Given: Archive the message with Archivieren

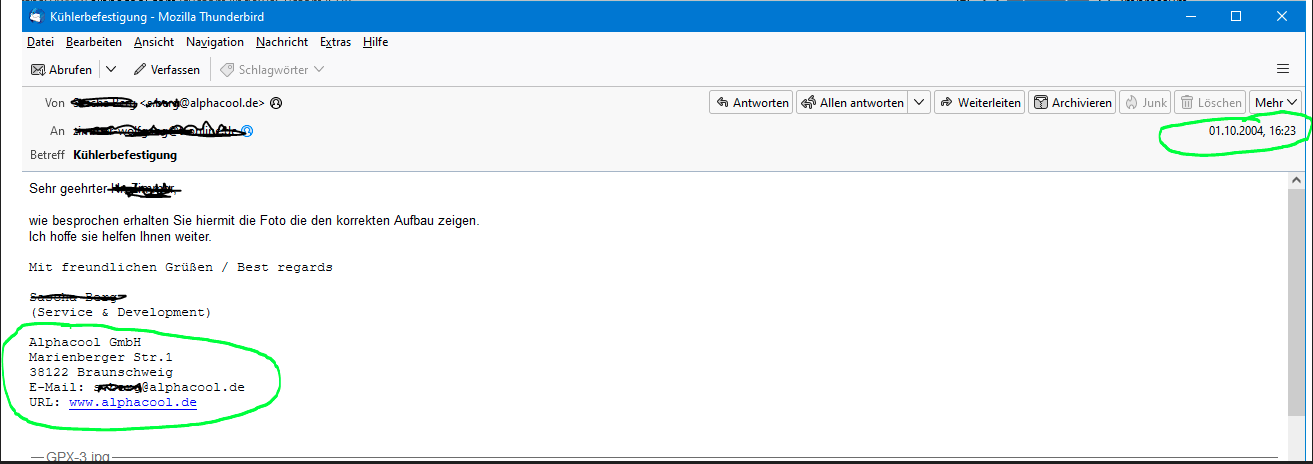Looking at the screenshot, I should click(x=1072, y=103).
